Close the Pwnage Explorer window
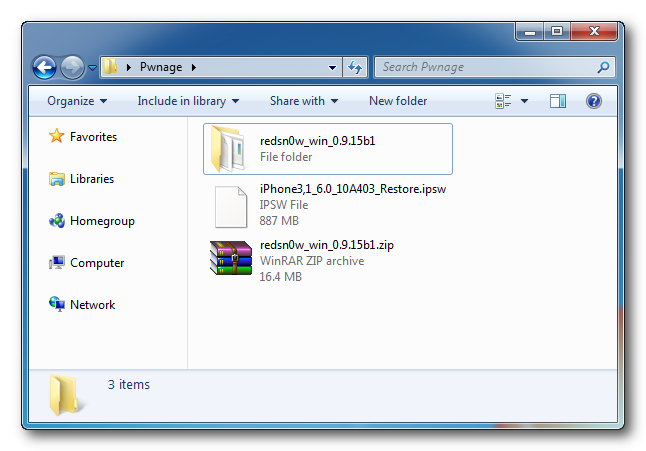The width and height of the screenshot is (646, 451). point(594,31)
